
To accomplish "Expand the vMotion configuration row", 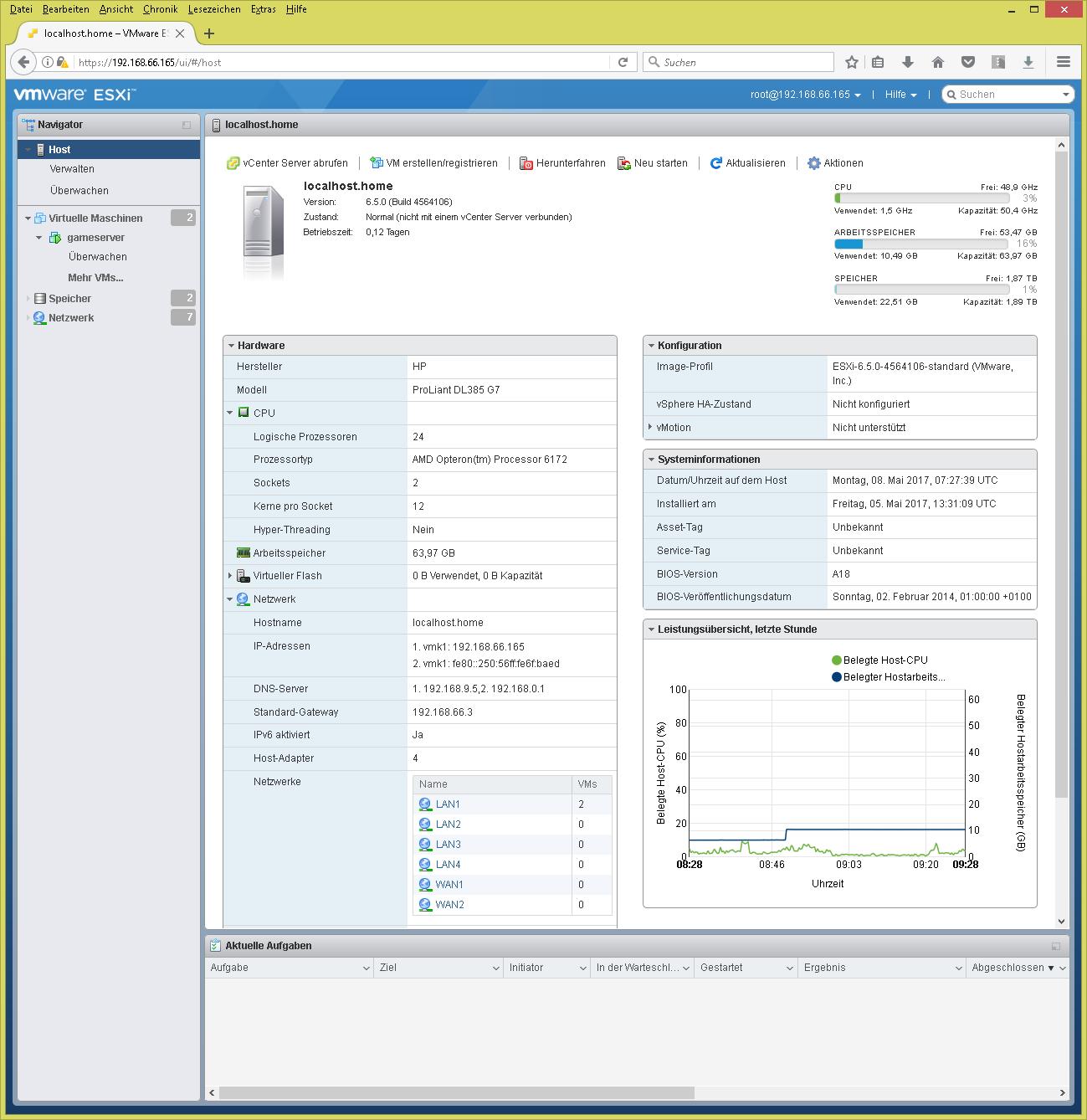I will pos(650,427).
